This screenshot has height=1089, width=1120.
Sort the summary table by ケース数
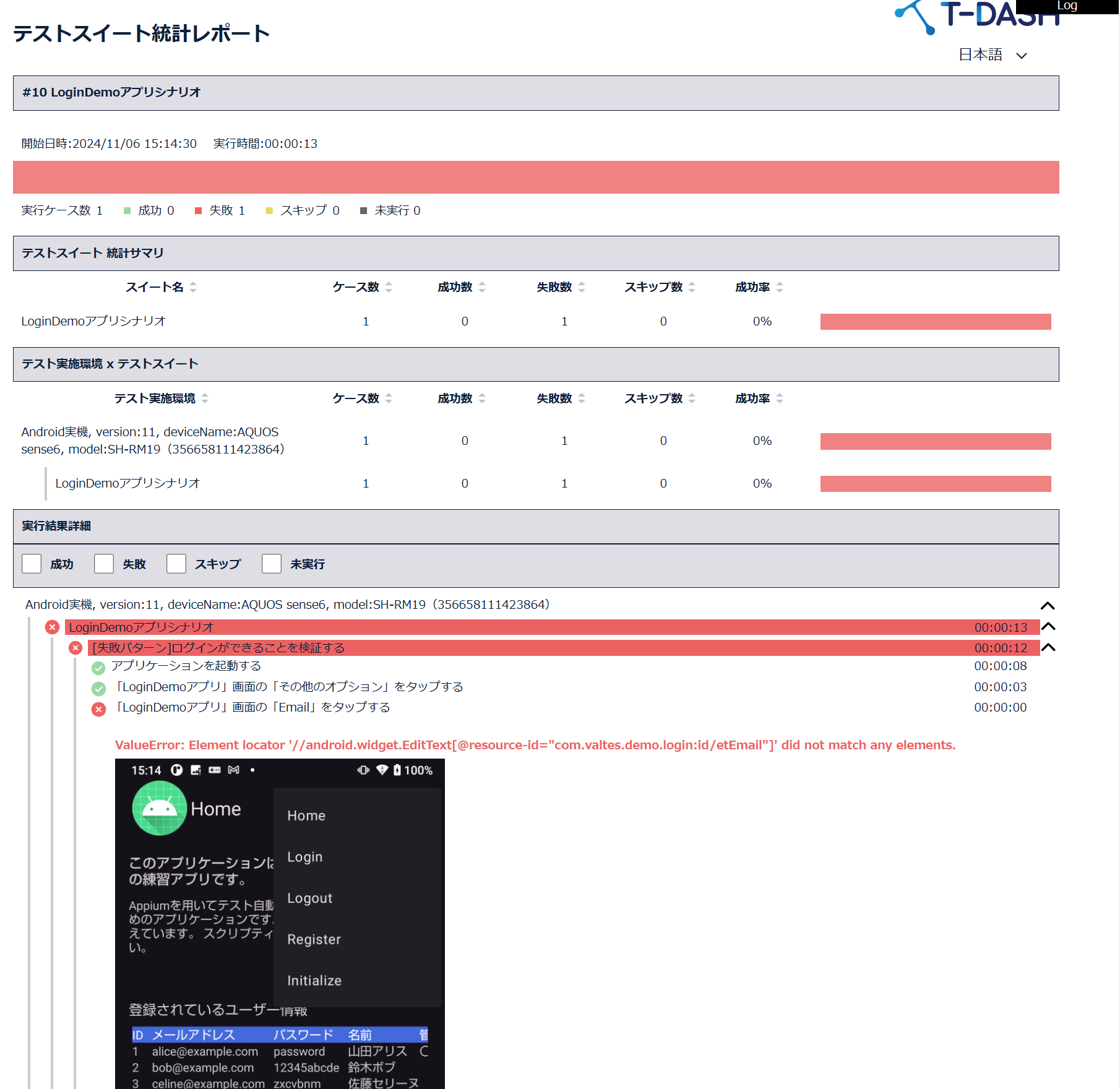point(389,287)
